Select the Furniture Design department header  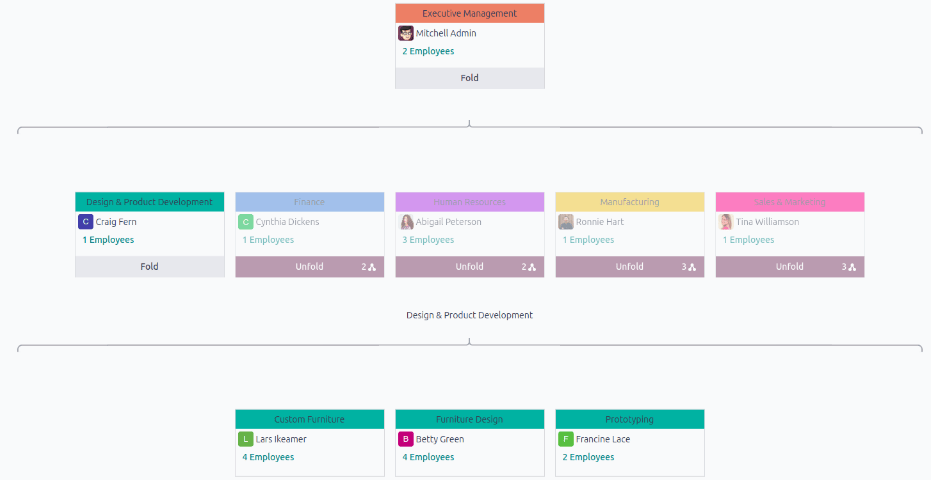click(x=469, y=419)
